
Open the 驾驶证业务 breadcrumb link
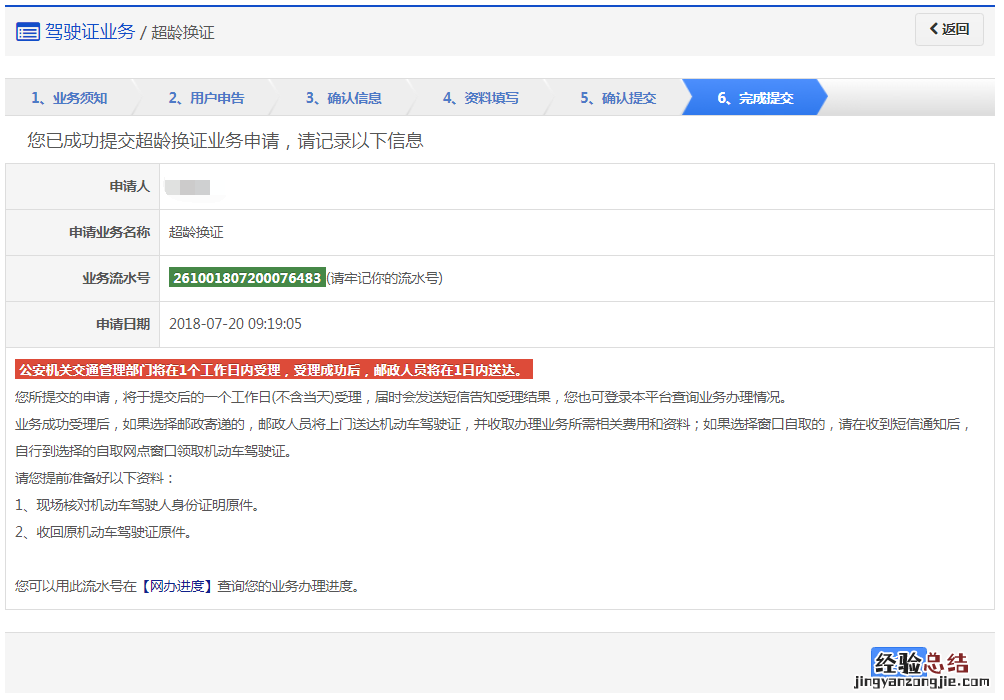[x=90, y=32]
